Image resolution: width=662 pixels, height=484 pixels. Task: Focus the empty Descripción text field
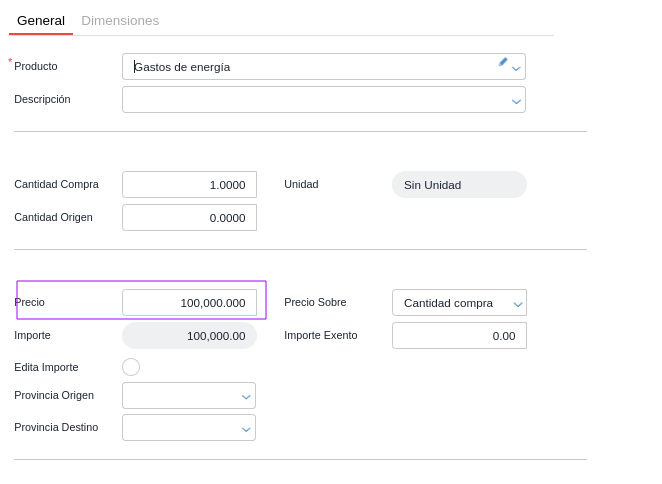310,100
